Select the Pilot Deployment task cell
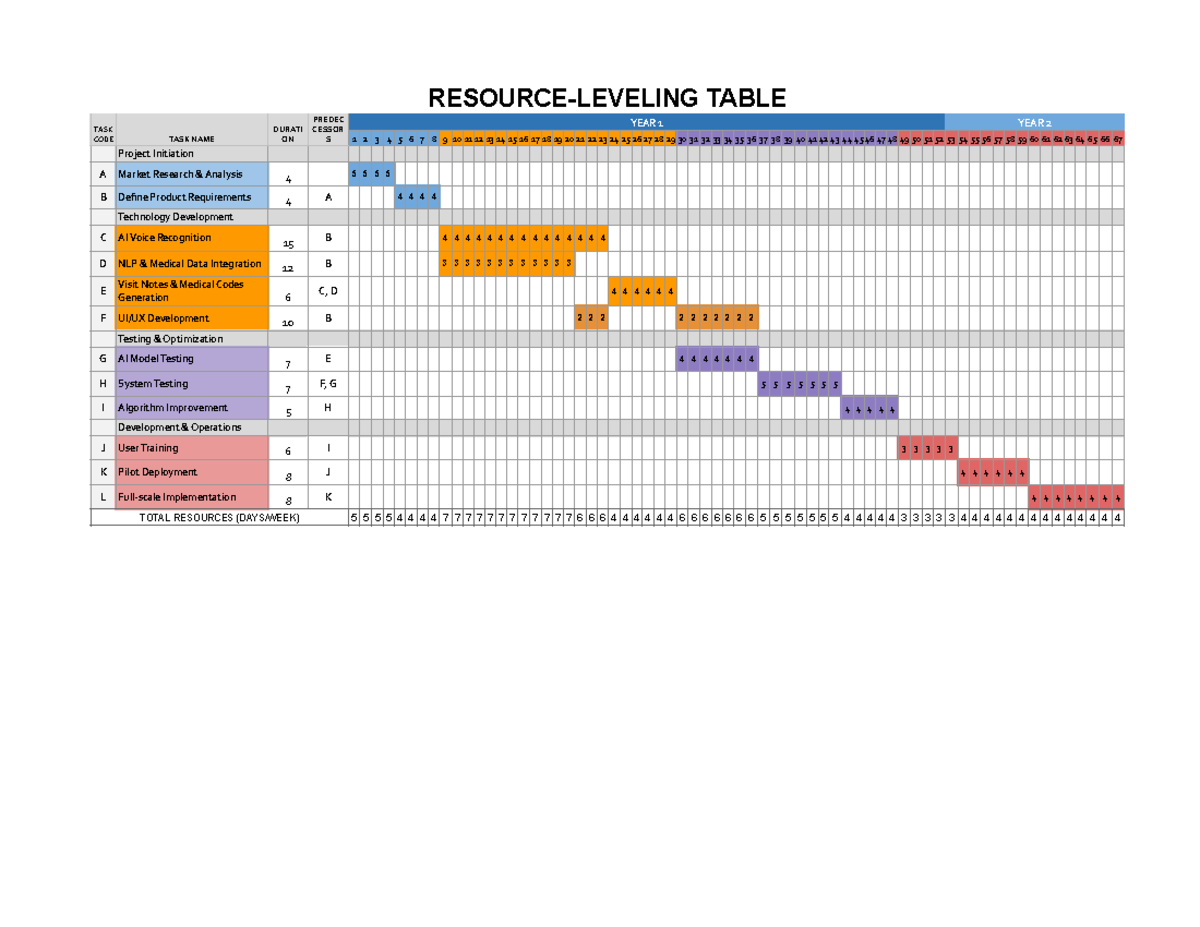1200x927 pixels. pos(192,472)
